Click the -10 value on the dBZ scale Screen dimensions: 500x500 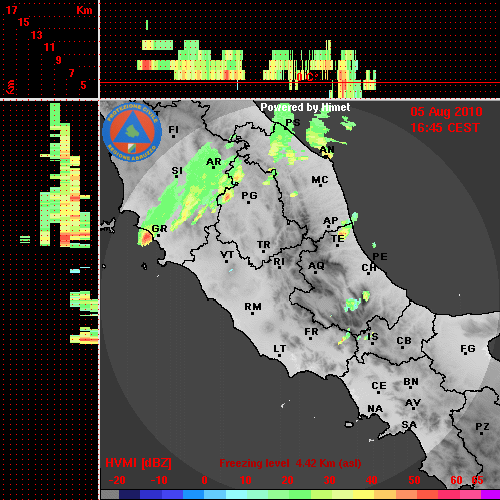coord(159,480)
